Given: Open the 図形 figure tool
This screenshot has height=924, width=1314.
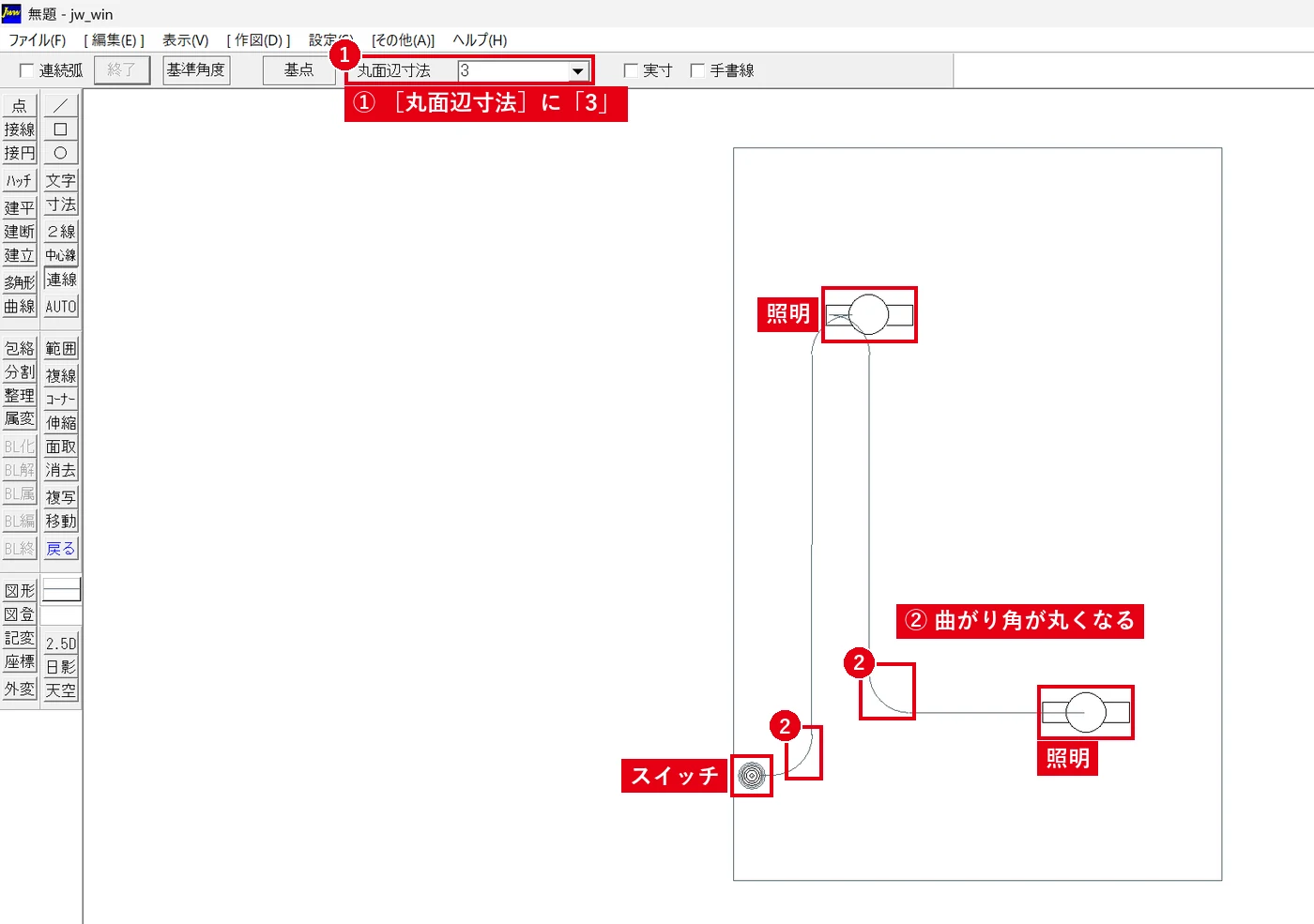Looking at the screenshot, I should point(20,590).
